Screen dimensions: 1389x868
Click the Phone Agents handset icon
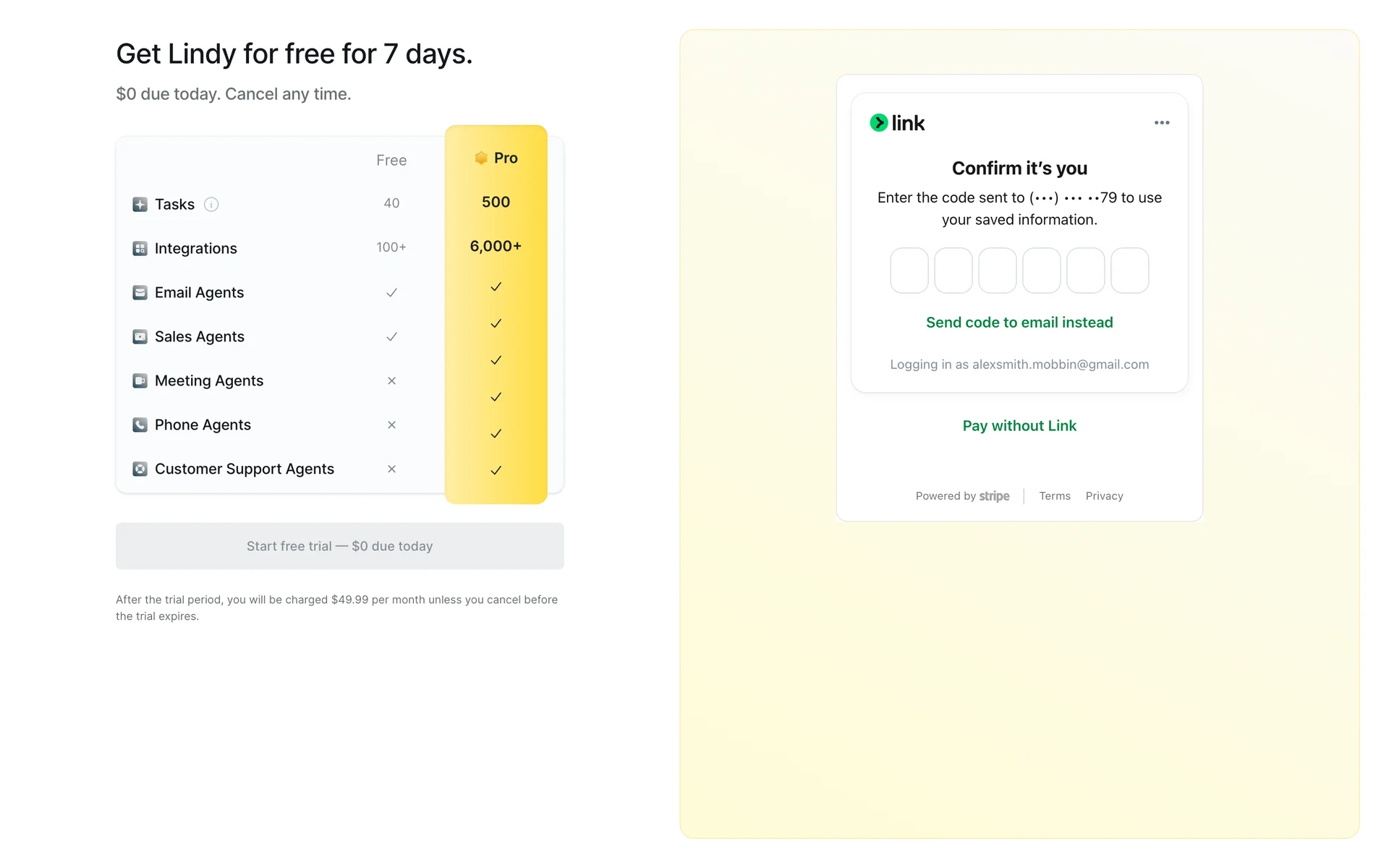(140, 425)
